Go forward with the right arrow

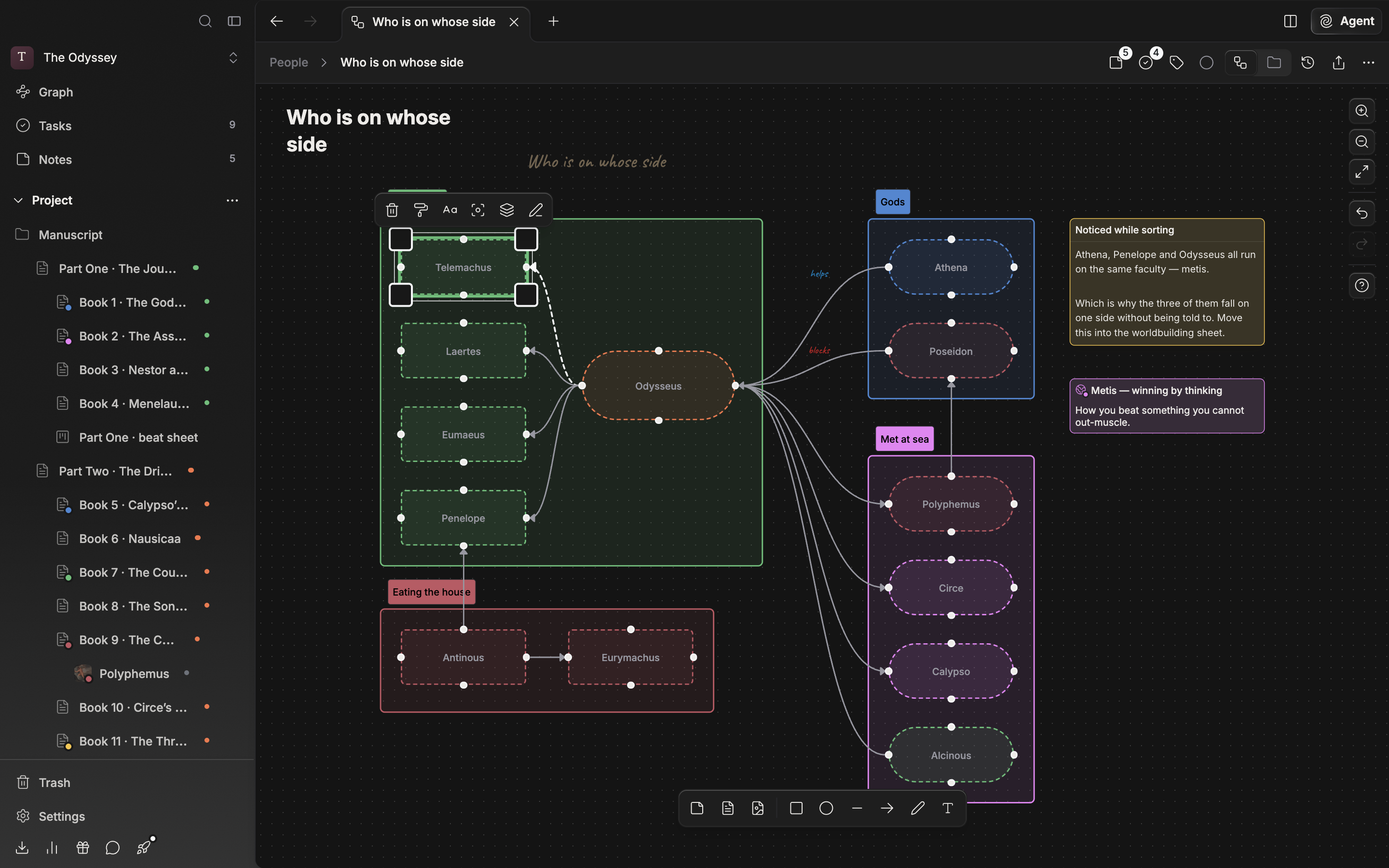[x=311, y=21]
